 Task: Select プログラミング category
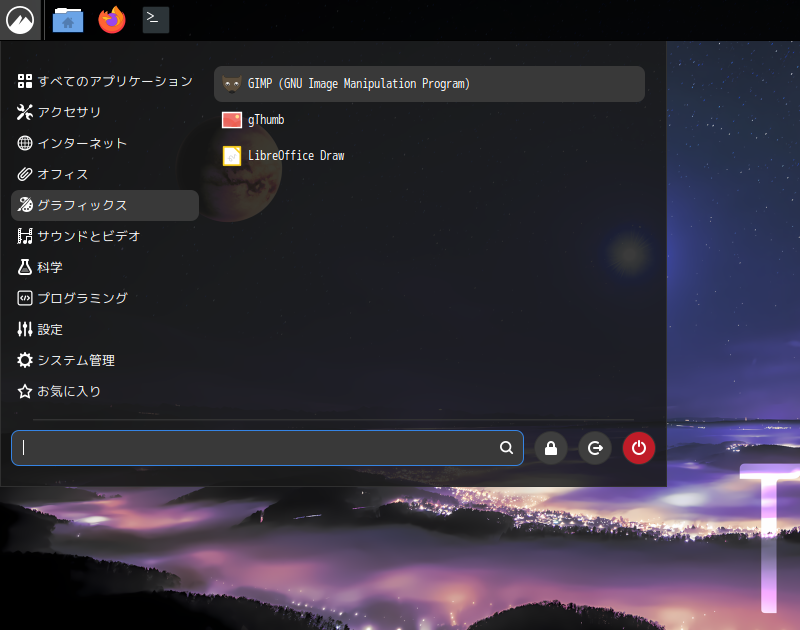pos(105,298)
